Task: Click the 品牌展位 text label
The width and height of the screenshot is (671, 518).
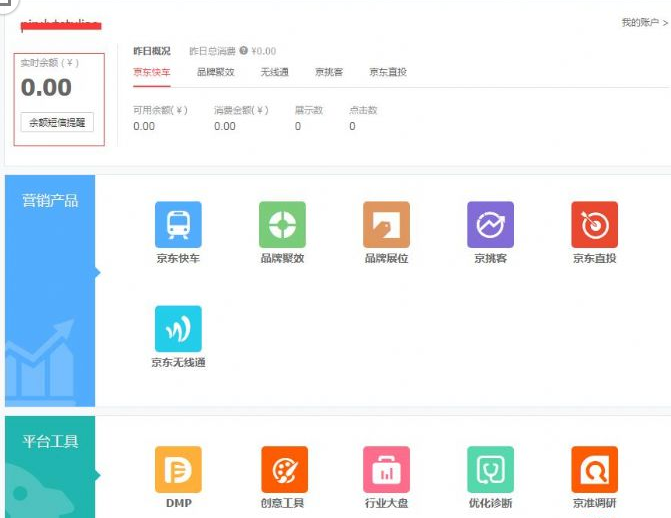Action: [386, 258]
